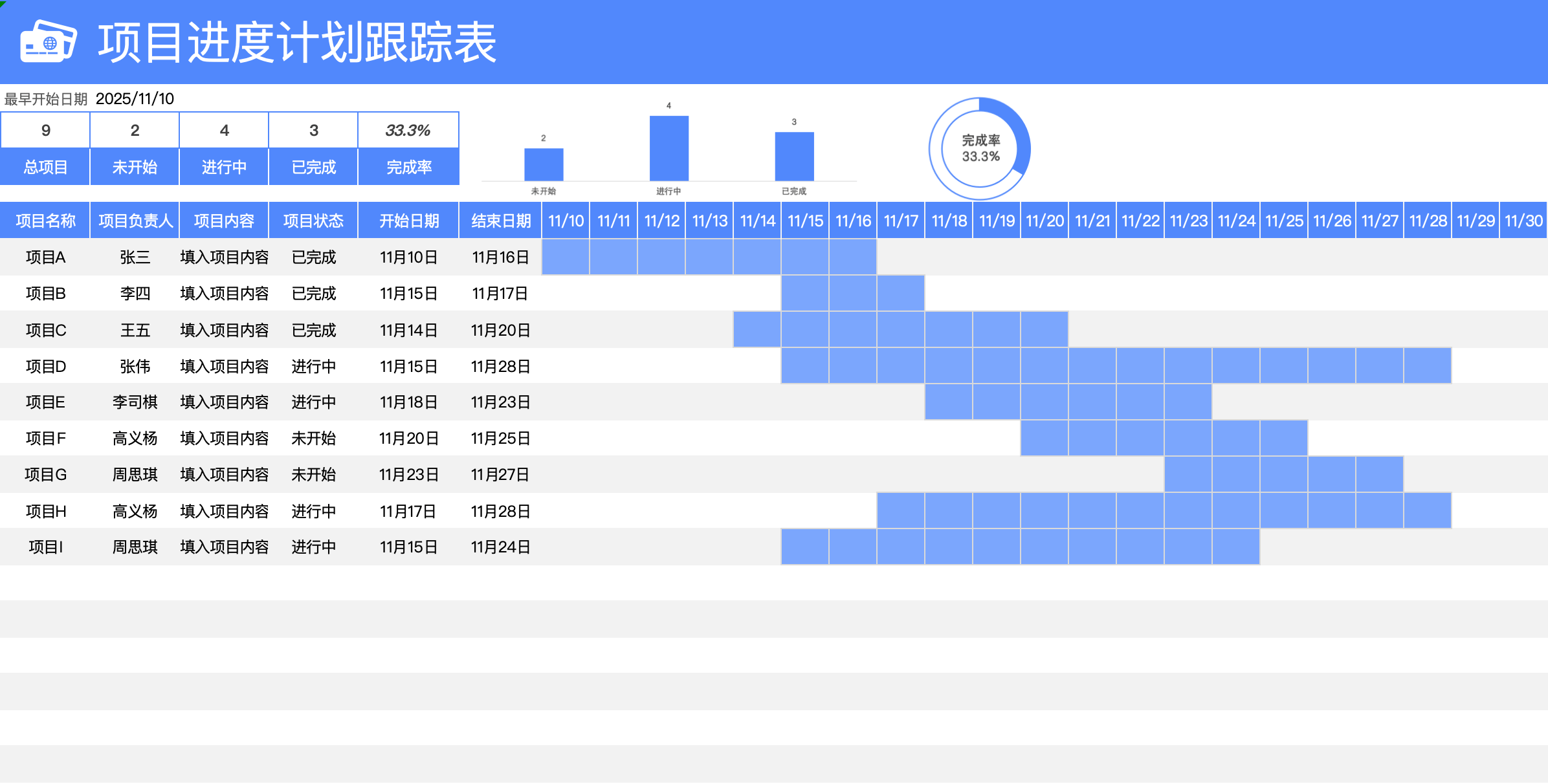
Task: Select the 开始日期 column header
Action: coord(408,221)
